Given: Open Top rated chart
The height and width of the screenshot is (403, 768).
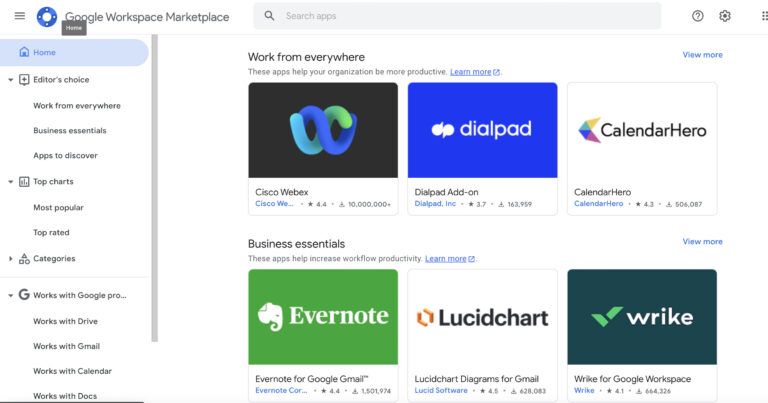Looking at the screenshot, I should point(51,233).
